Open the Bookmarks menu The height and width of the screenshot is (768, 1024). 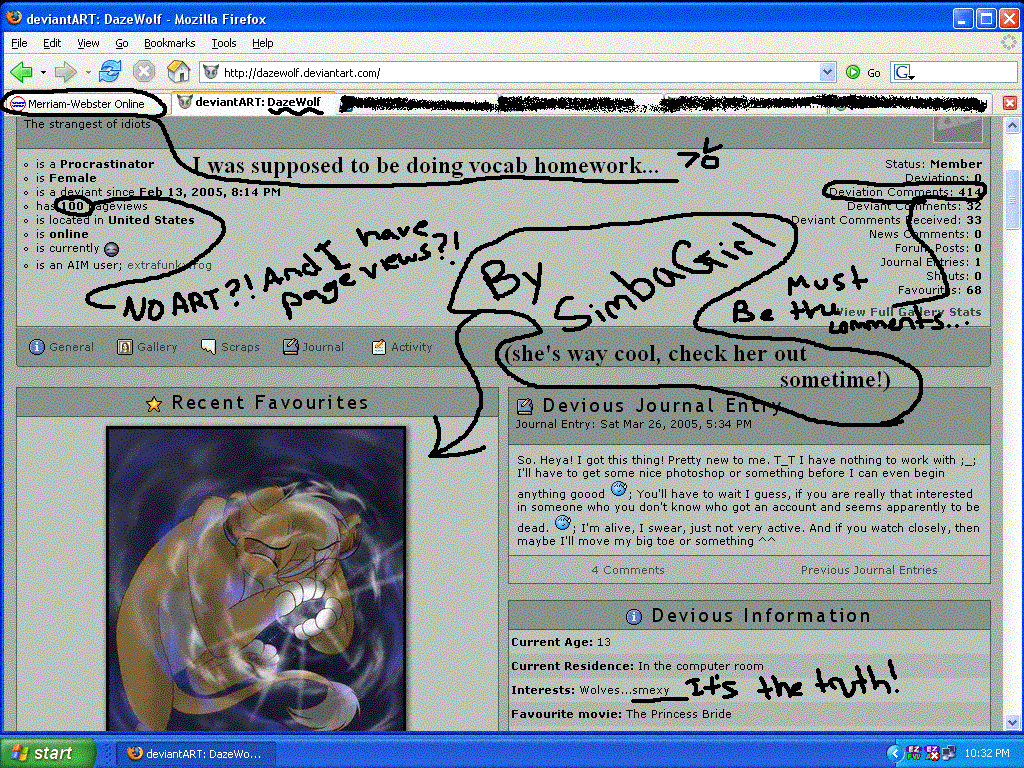(169, 43)
